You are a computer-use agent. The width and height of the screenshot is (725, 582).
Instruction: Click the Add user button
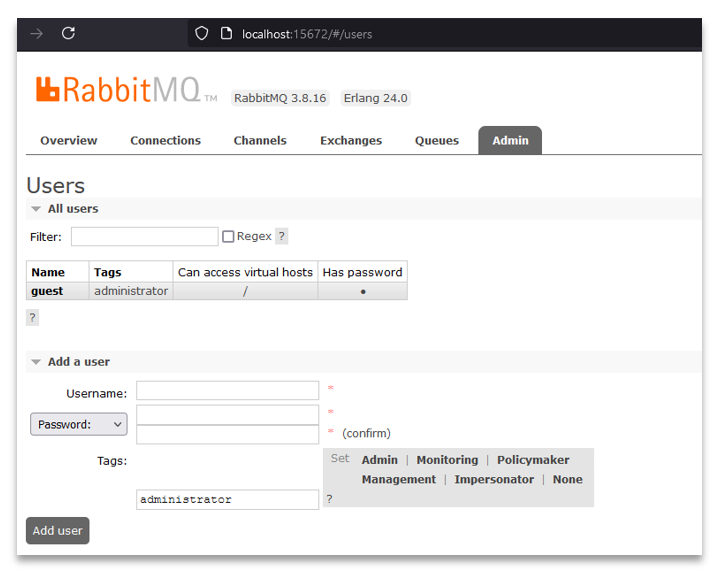click(x=57, y=531)
